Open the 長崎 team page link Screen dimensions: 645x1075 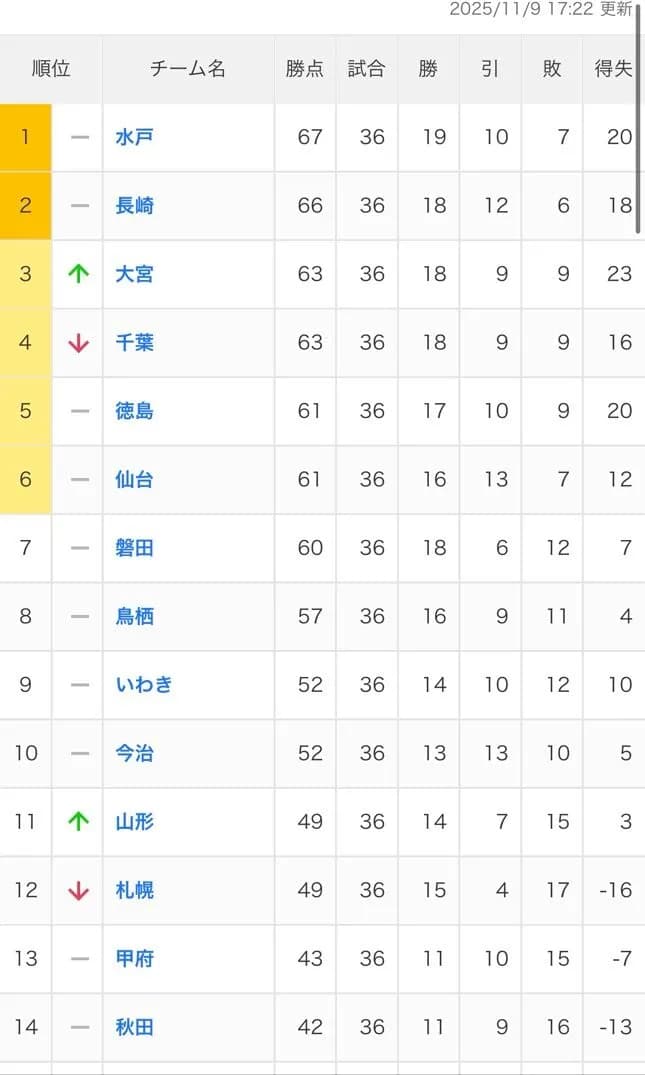(134, 206)
